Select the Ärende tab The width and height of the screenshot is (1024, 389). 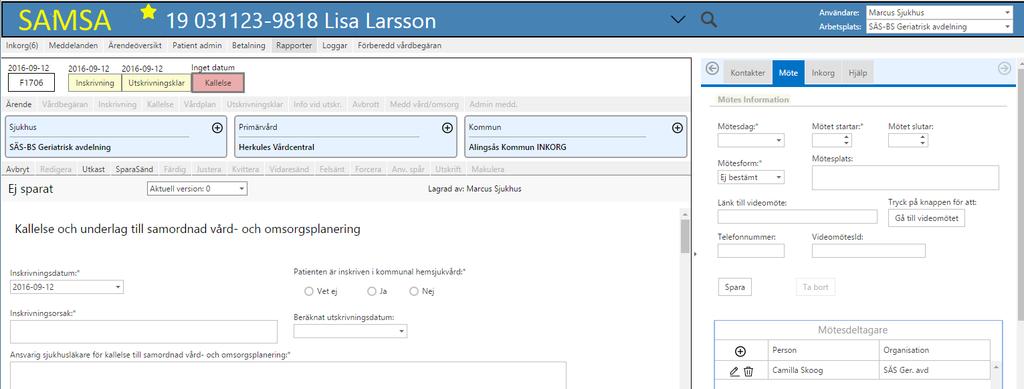pos(18,104)
